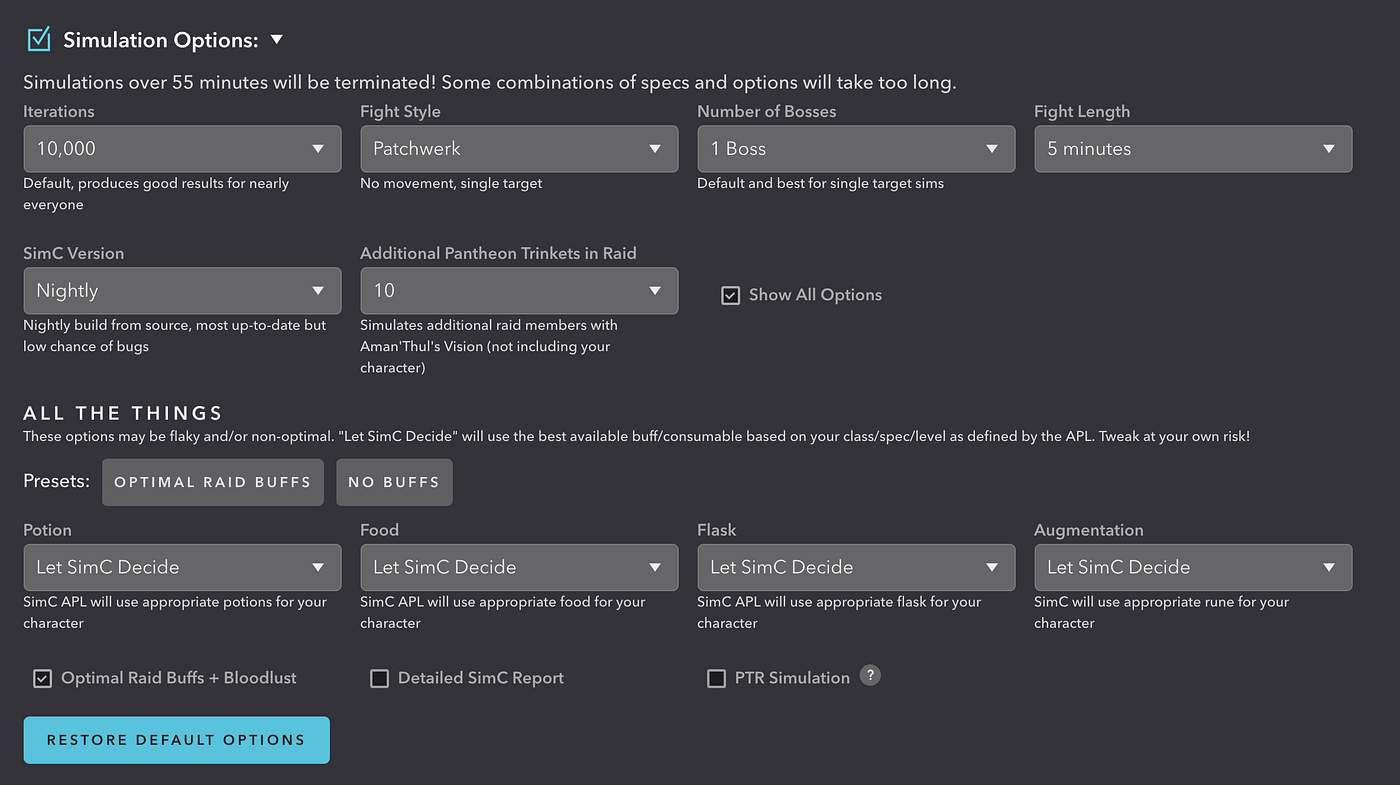The height and width of the screenshot is (785, 1400).
Task: Apply the Optimal Raid Buffs preset
Action: pyautogui.click(x=212, y=482)
